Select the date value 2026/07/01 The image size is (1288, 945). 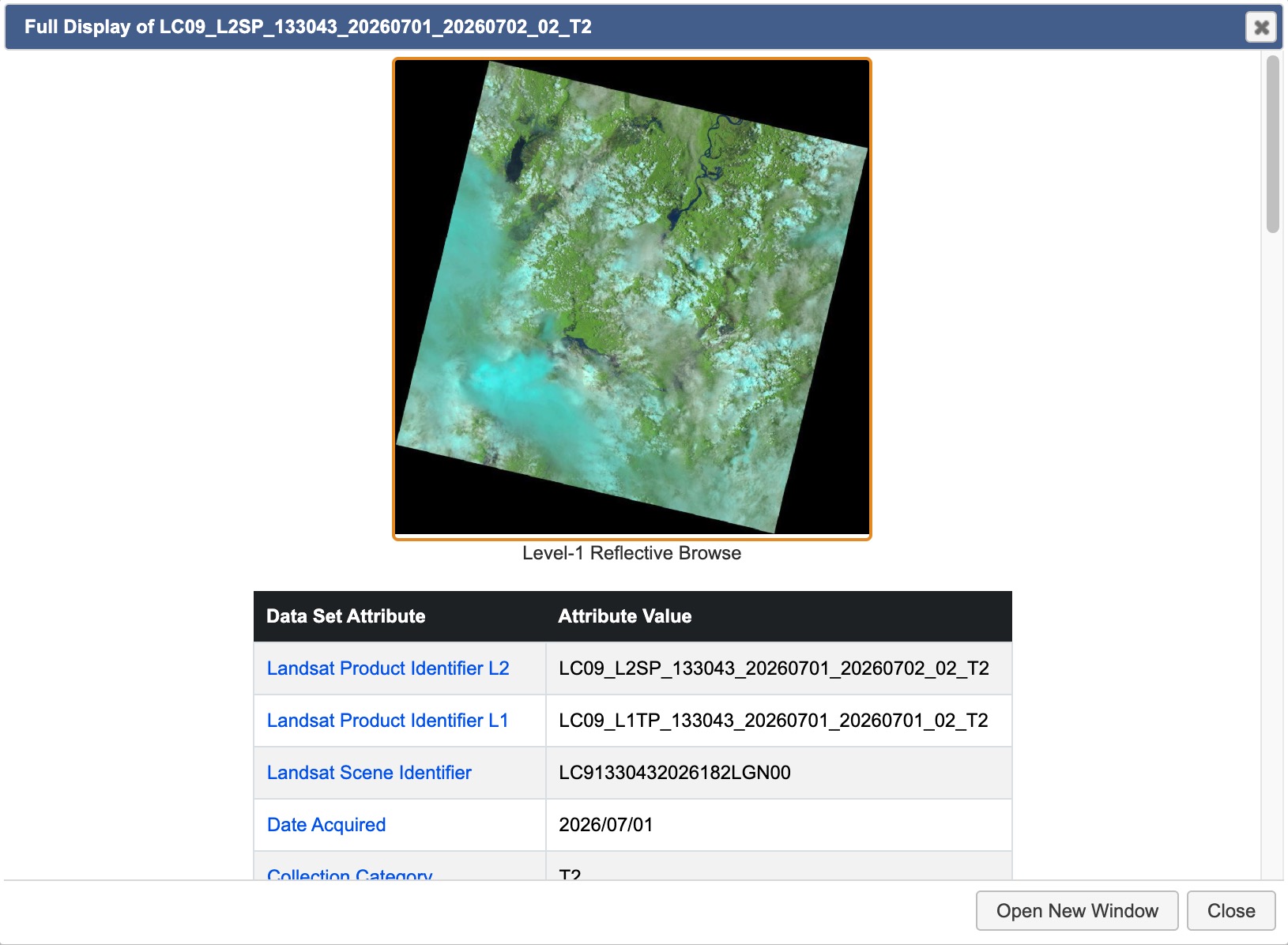point(605,825)
